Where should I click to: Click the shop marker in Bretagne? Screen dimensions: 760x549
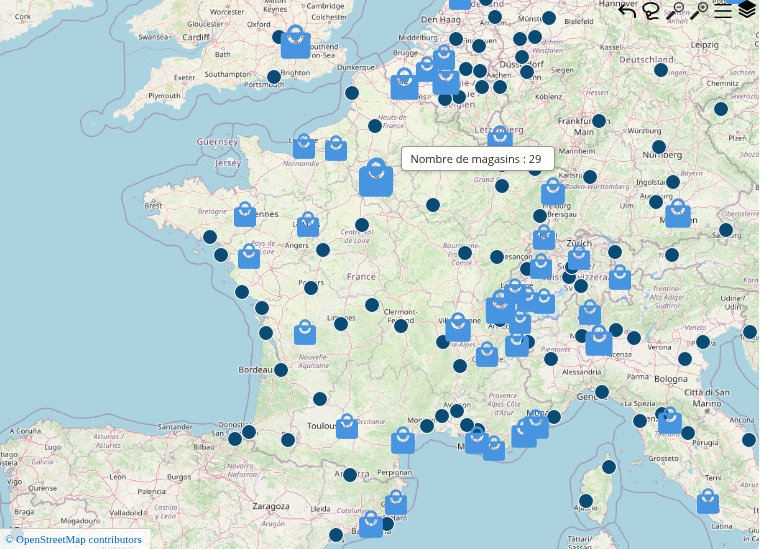[x=245, y=215]
